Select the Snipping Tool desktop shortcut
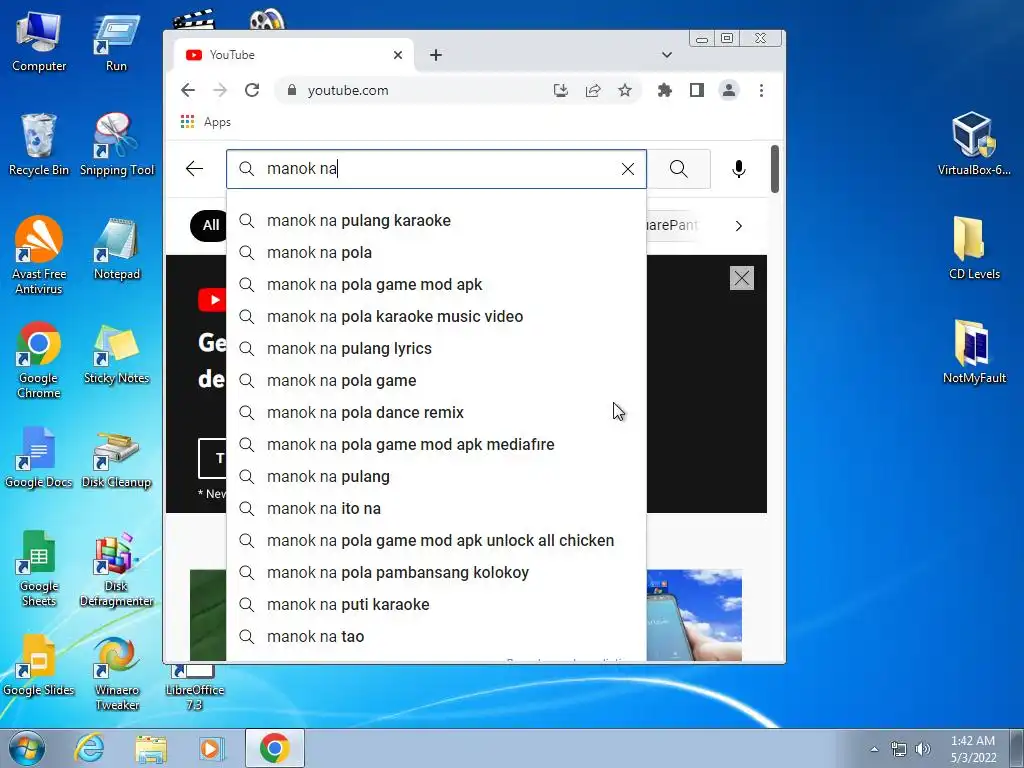Screen dimensions: 1024x768 coord(117,145)
